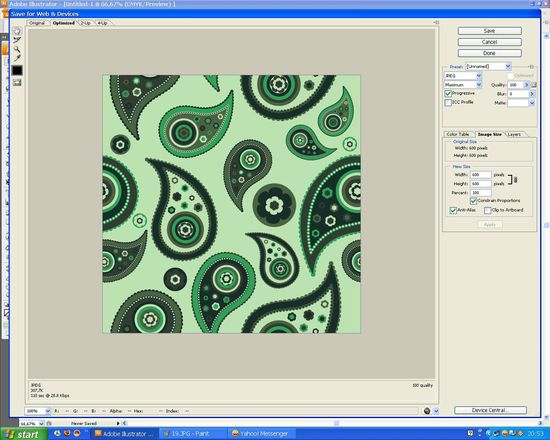Open the Layers tab
550x440 pixels.
[514, 134]
